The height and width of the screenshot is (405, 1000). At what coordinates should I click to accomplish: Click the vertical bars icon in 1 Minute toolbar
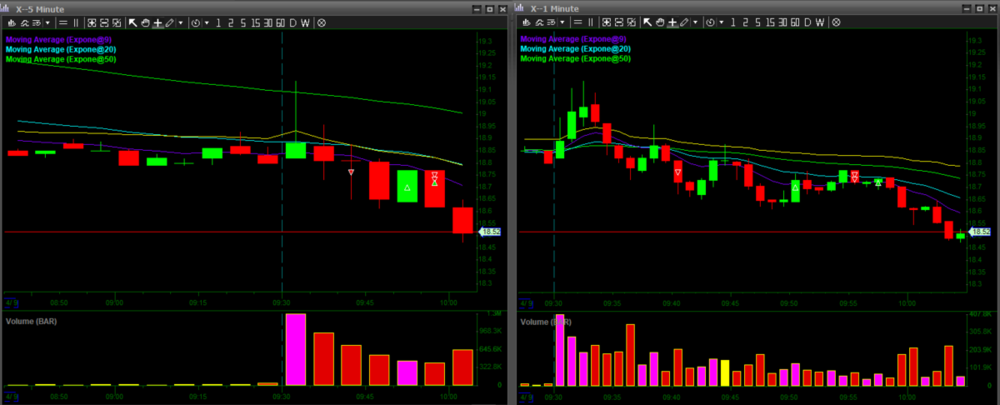click(591, 22)
